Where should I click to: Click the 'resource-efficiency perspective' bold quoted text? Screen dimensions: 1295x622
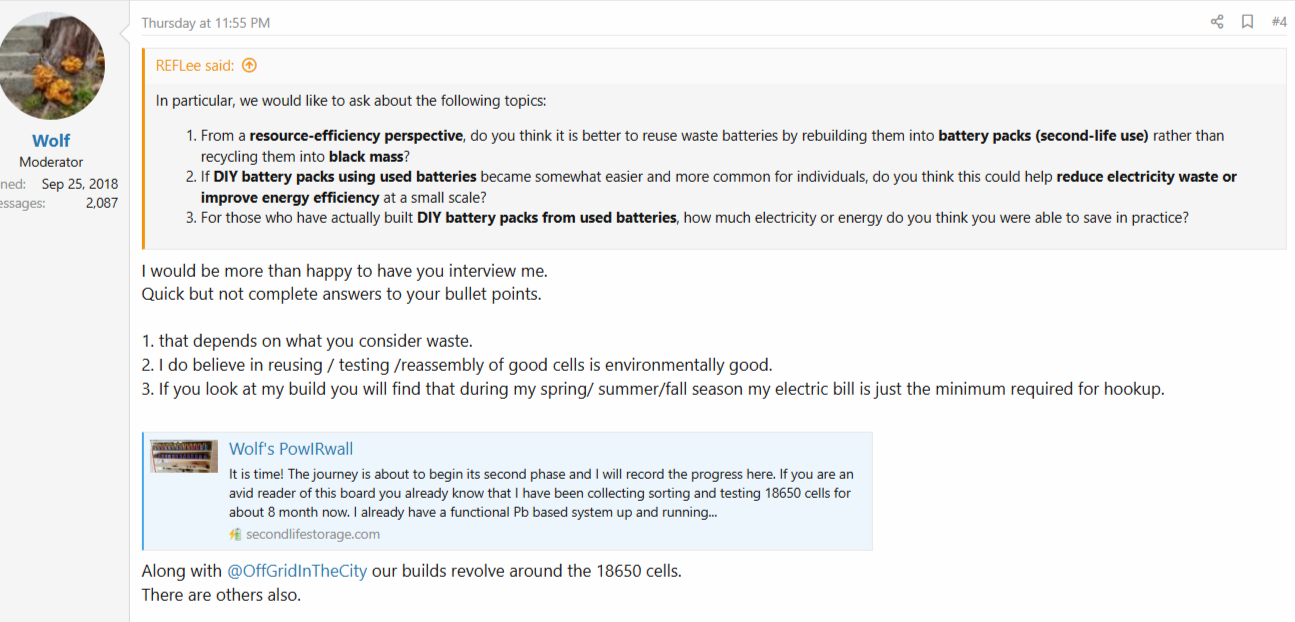click(356, 136)
